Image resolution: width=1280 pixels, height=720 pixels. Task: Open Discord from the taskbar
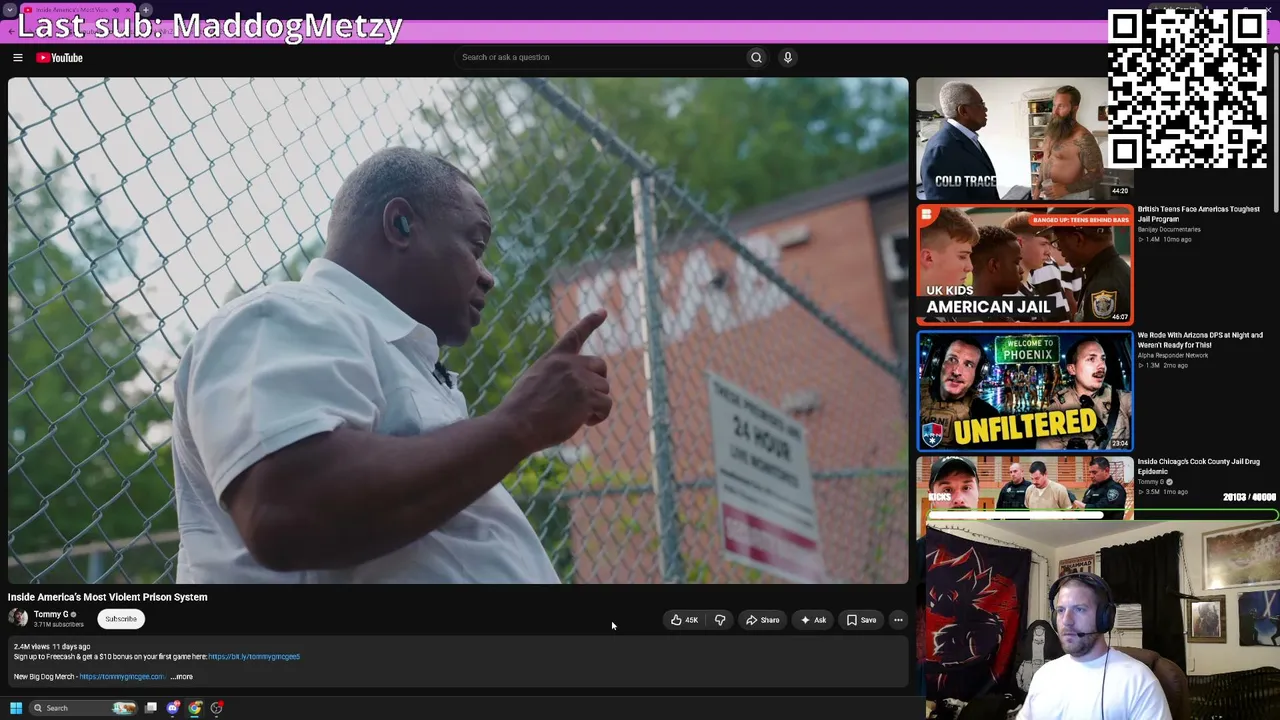[173, 708]
